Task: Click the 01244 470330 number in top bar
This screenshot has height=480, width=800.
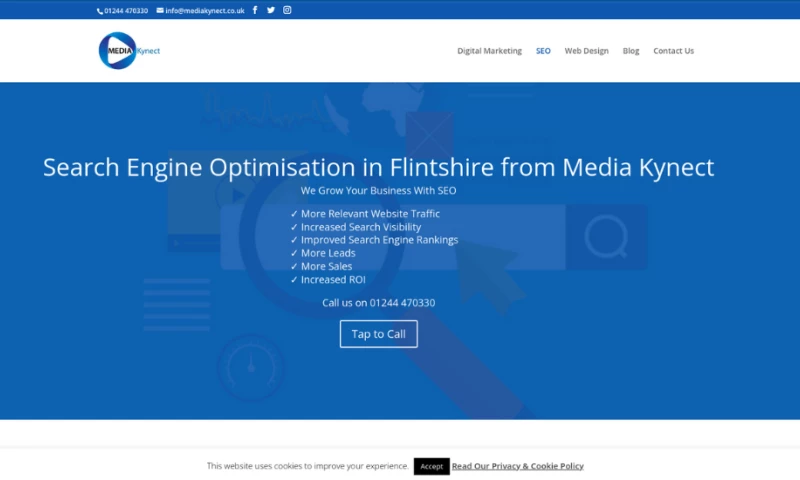Action: coord(126,11)
